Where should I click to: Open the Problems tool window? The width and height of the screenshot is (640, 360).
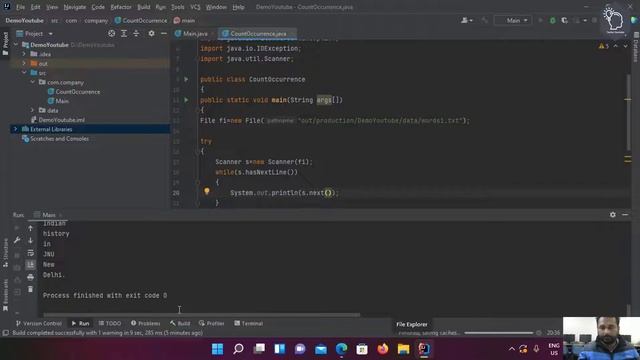click(x=145, y=323)
